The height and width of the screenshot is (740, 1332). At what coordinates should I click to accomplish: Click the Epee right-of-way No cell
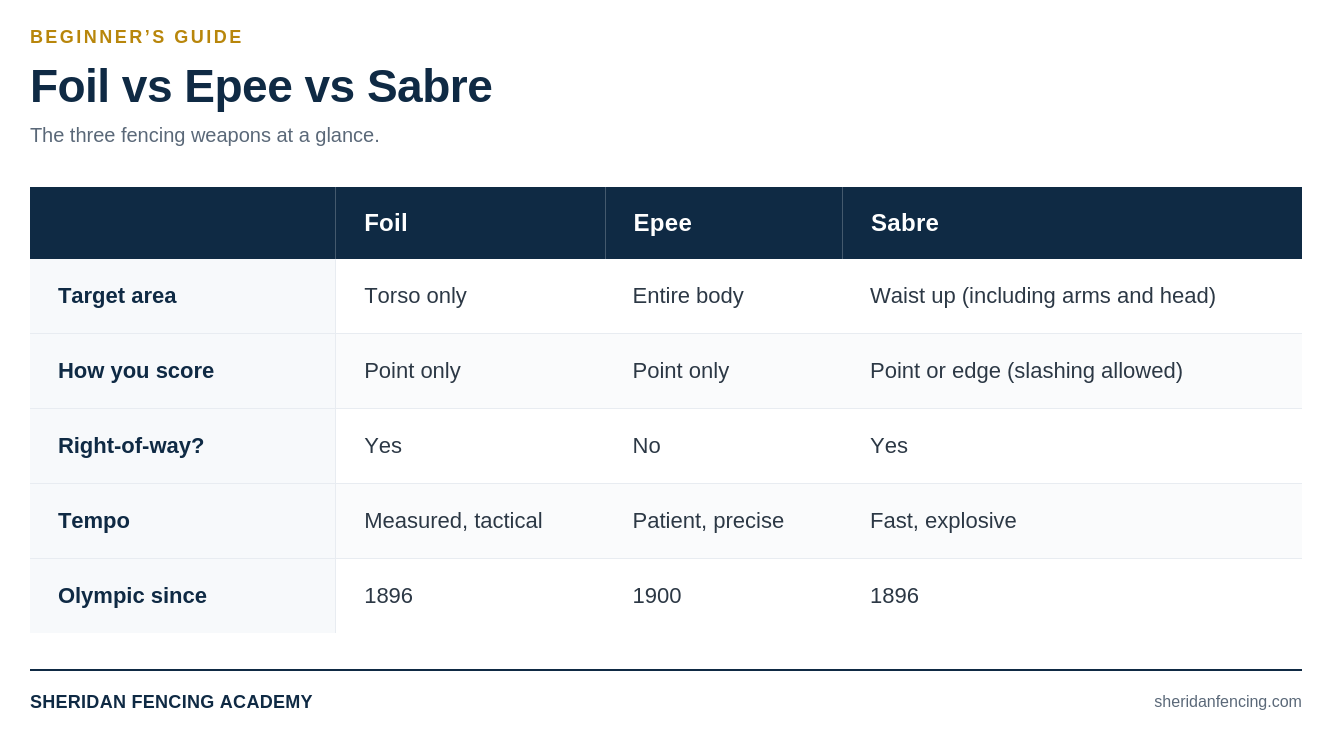(x=646, y=446)
